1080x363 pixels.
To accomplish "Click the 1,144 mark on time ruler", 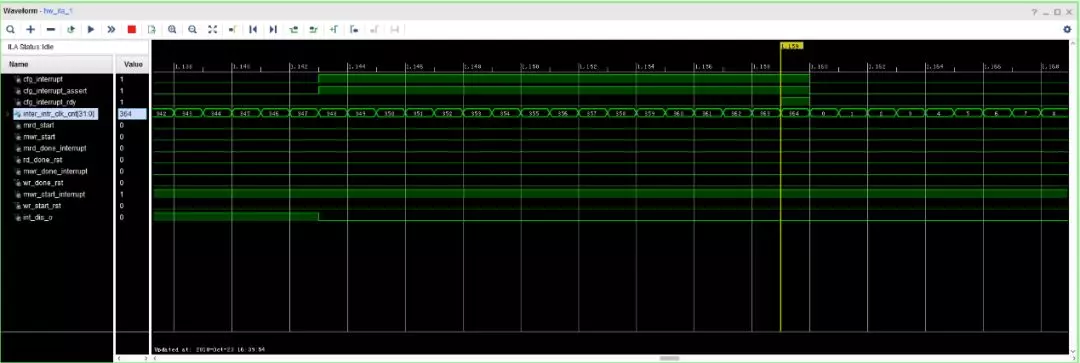I will coord(356,67).
